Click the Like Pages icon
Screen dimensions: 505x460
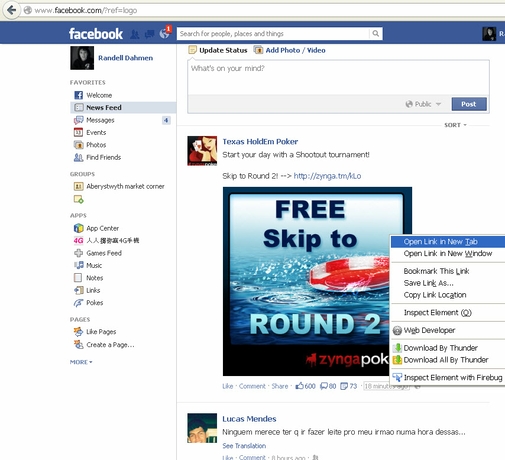(78, 332)
